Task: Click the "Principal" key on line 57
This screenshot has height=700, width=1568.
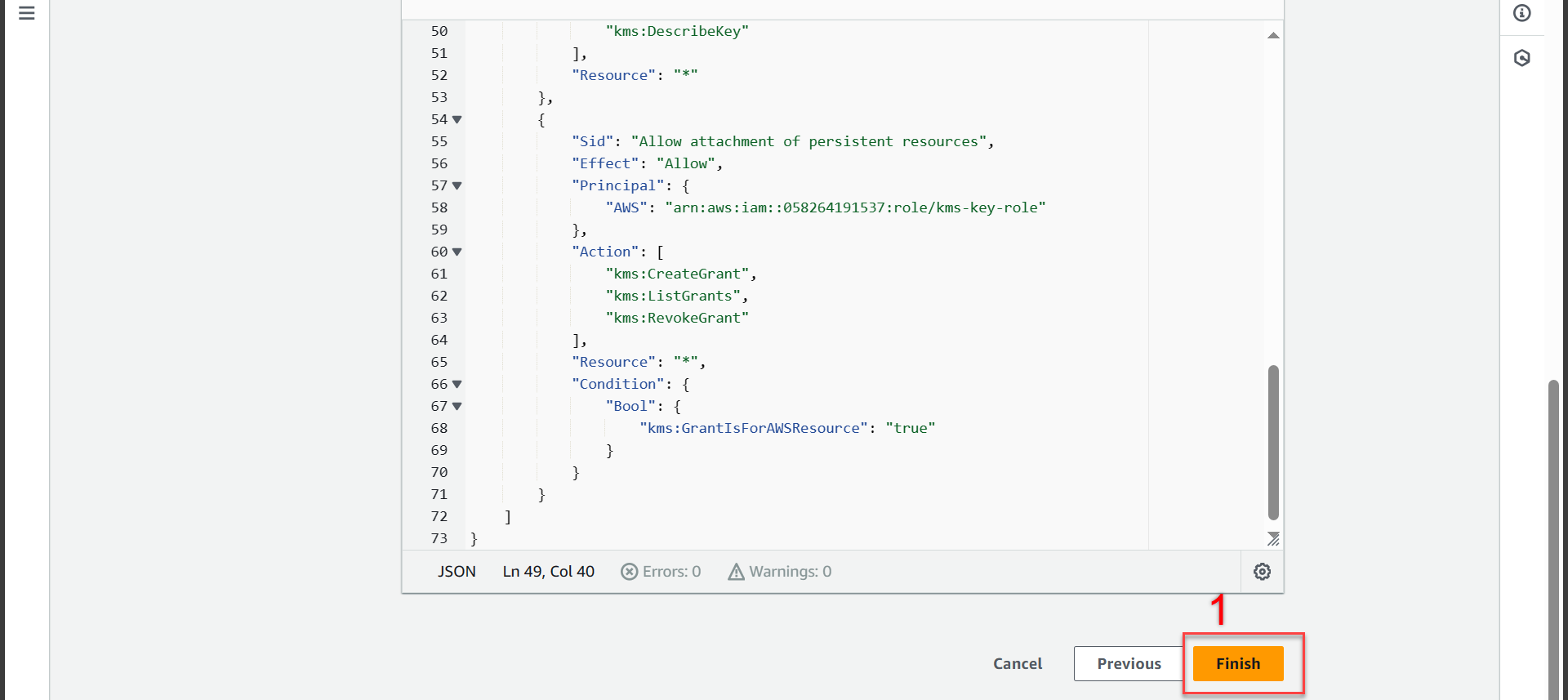Action: tap(617, 185)
